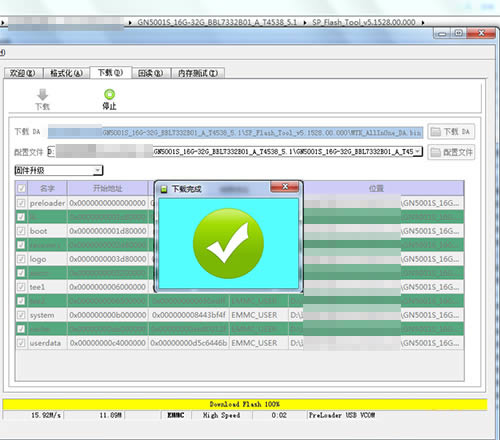
Task: Switch to the Memory Test tab
Action: click(198, 73)
